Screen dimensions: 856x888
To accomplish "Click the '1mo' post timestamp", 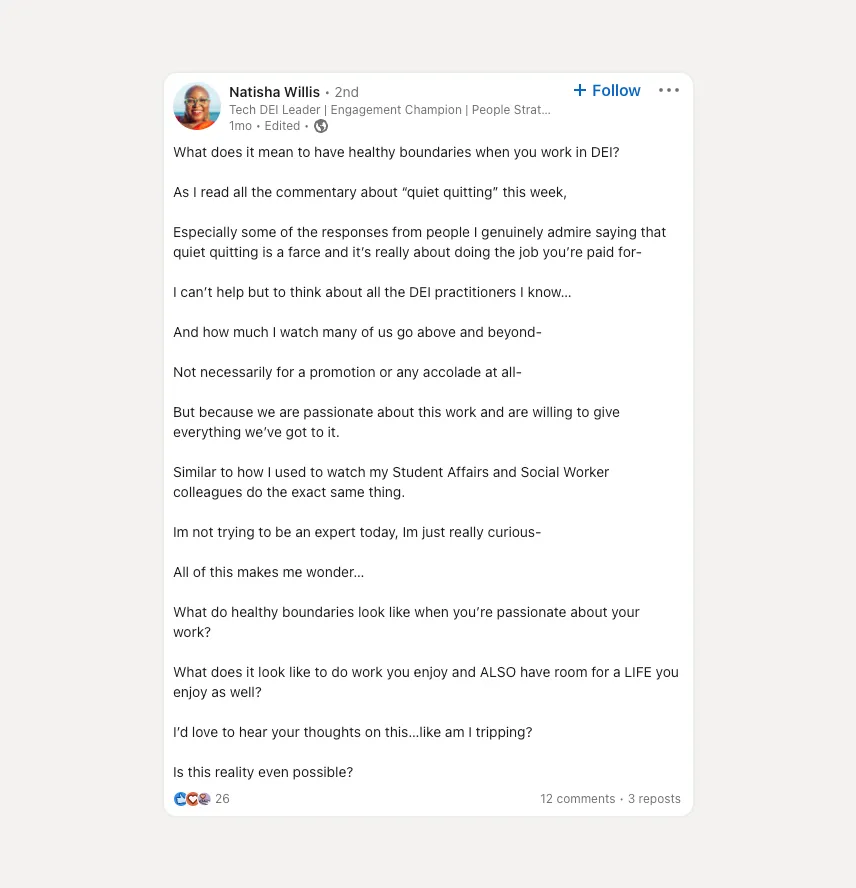I will (240, 126).
